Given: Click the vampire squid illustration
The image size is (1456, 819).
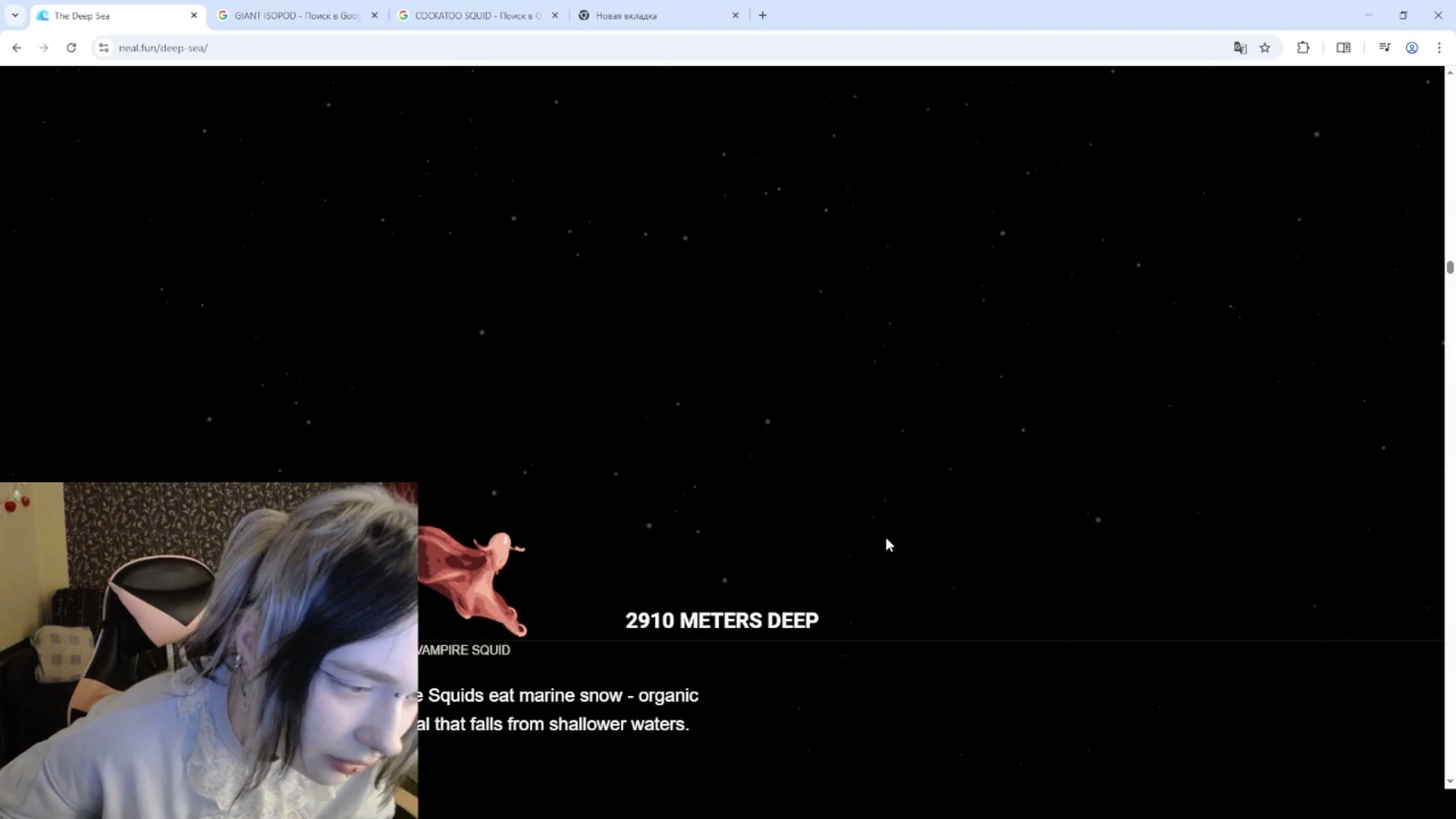Looking at the screenshot, I should [473, 583].
